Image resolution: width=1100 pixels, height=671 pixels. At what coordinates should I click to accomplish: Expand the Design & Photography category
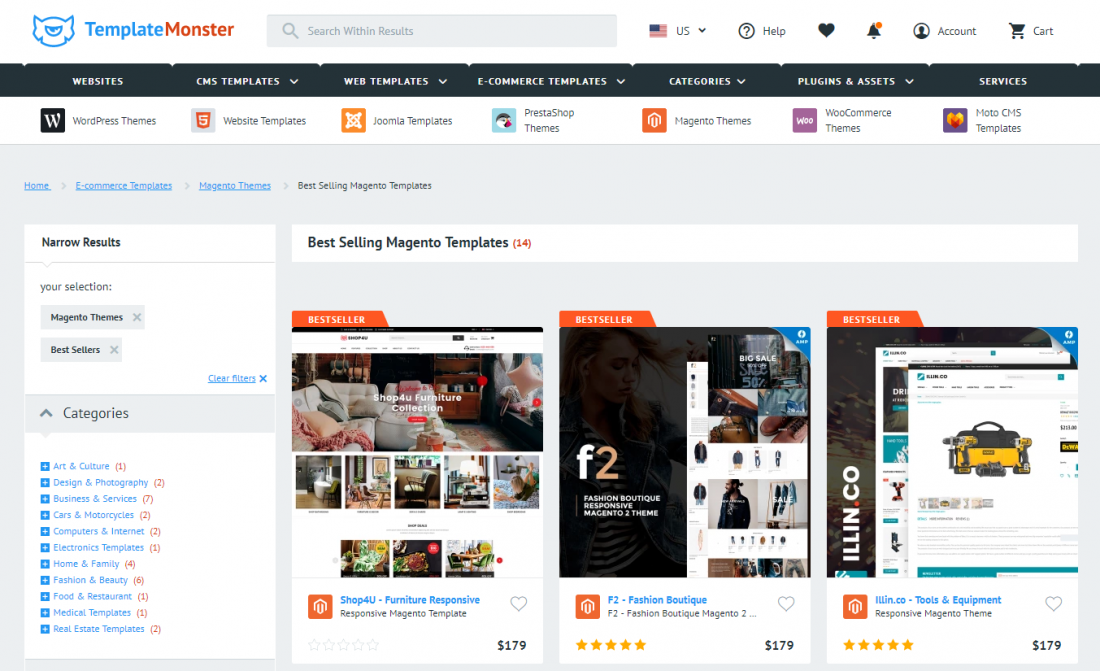tap(45, 483)
